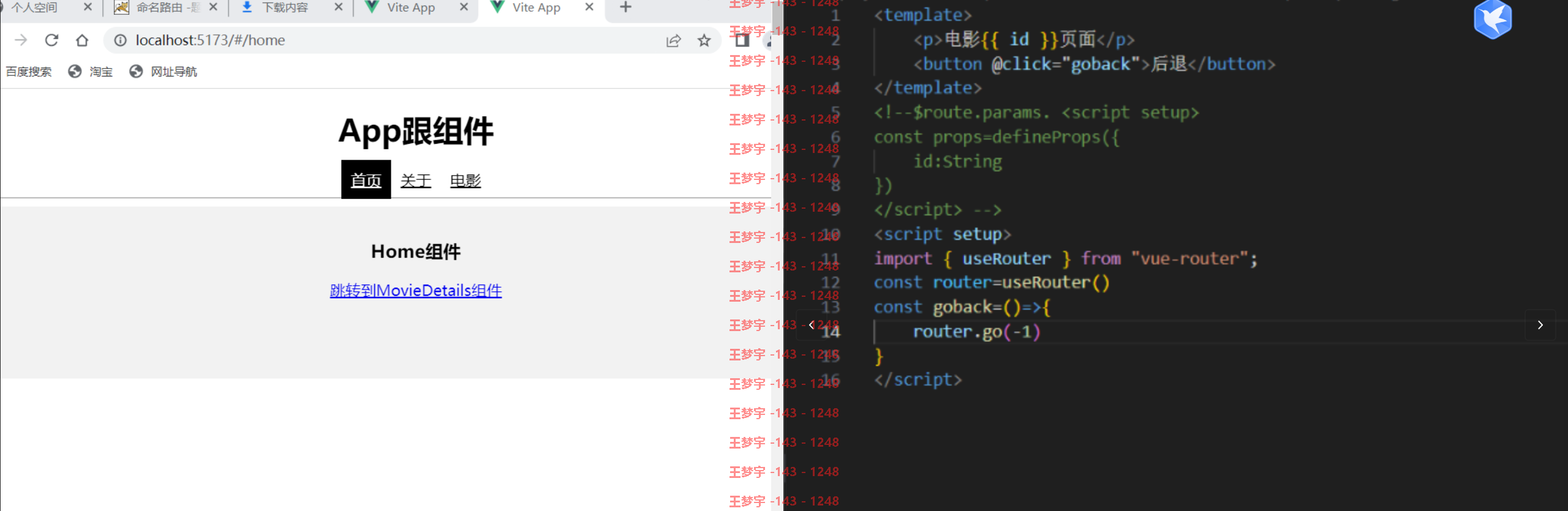Click the <script setup> line 10

(942, 234)
